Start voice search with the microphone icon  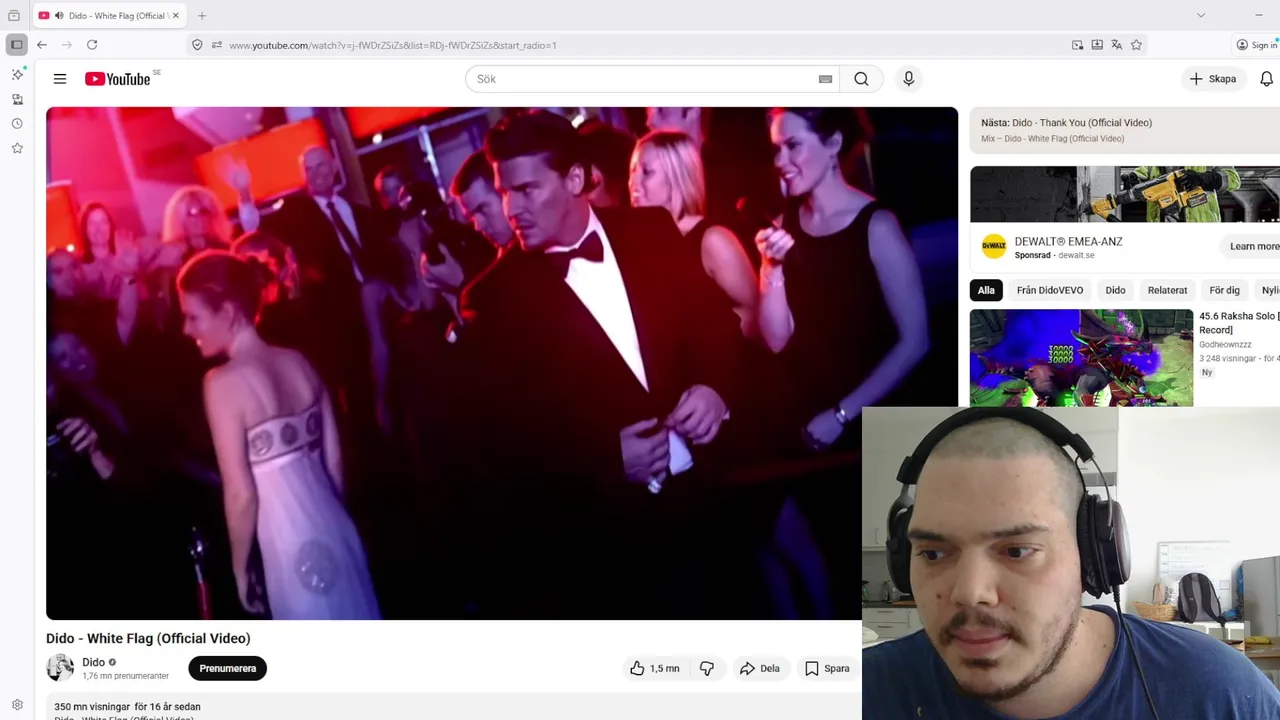click(x=908, y=79)
